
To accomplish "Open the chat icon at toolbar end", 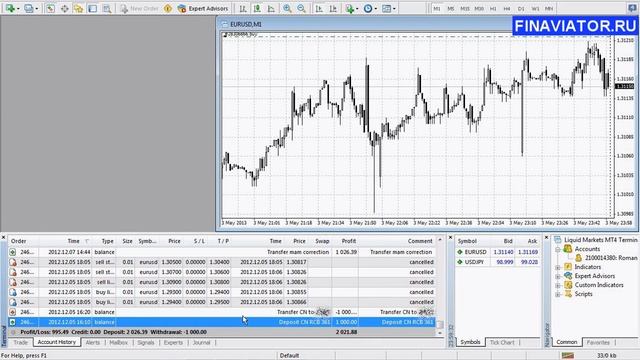I will pyautogui.click(x=632, y=8).
